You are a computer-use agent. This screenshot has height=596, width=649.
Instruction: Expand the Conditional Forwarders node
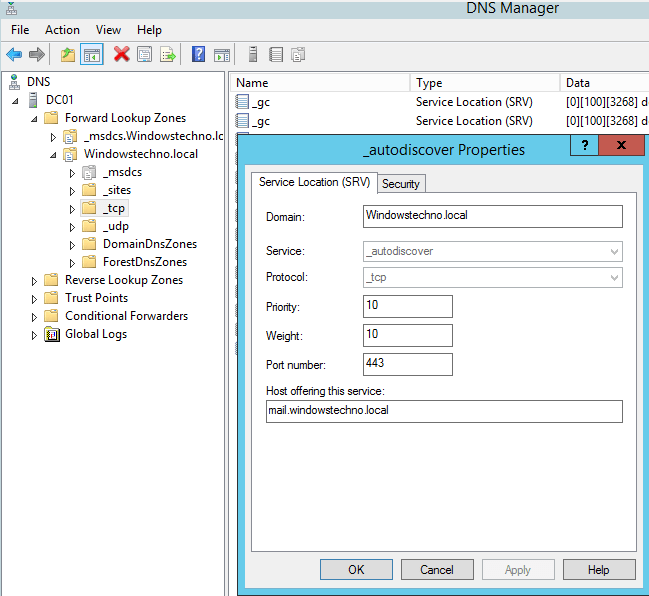(x=34, y=317)
